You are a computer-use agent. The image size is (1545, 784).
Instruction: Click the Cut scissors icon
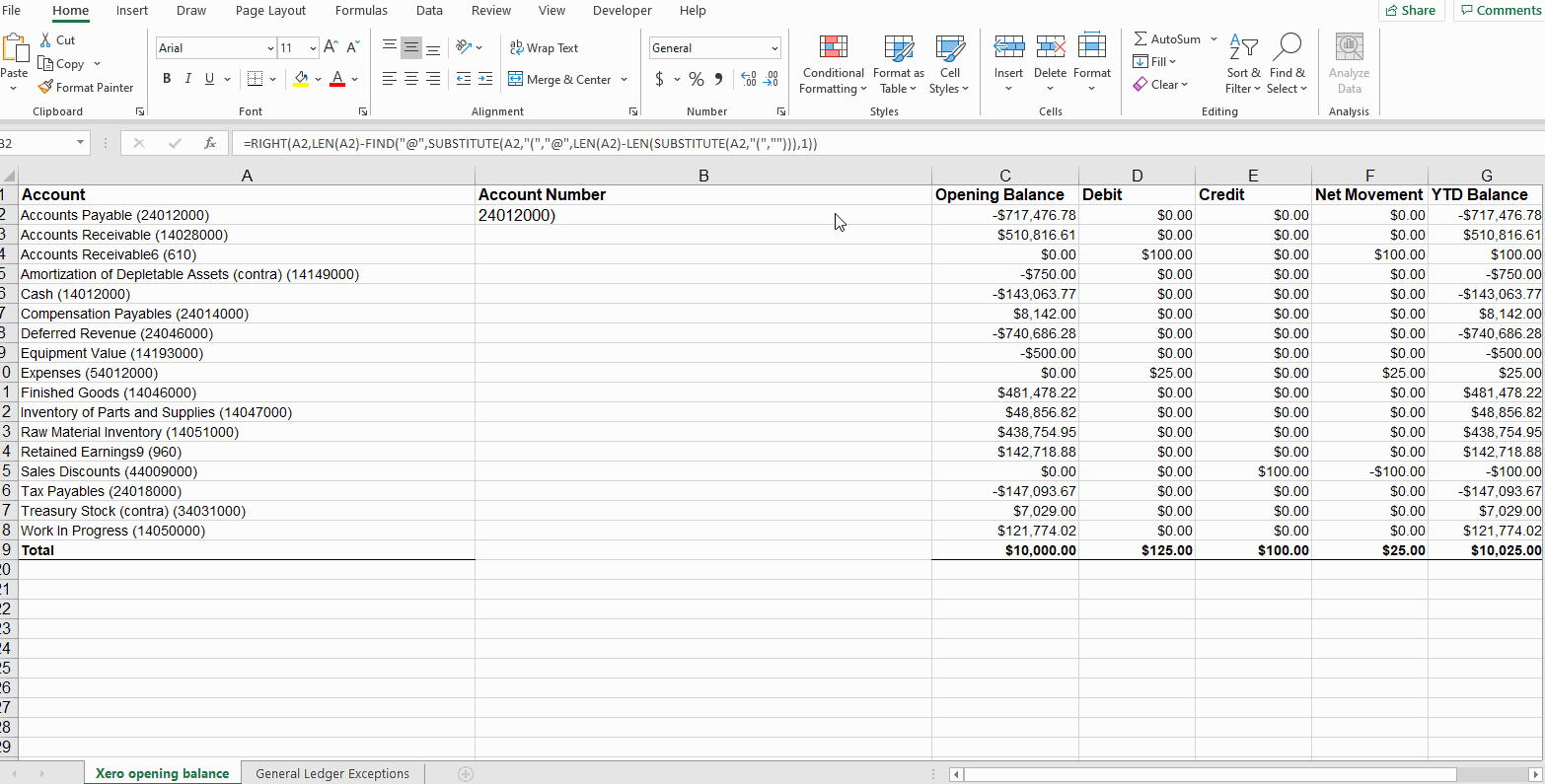tap(45, 40)
